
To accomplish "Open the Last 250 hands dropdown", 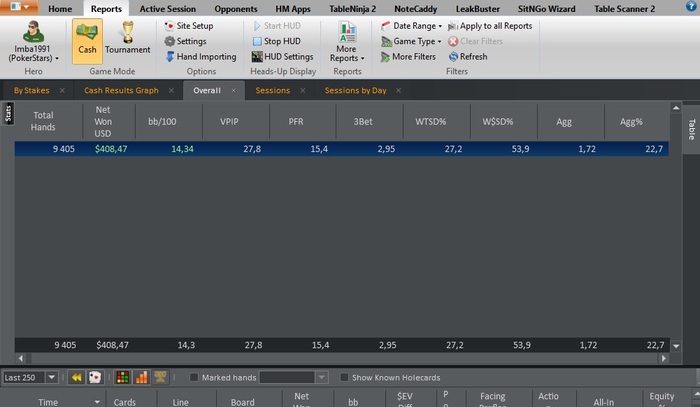I will (x=52, y=378).
